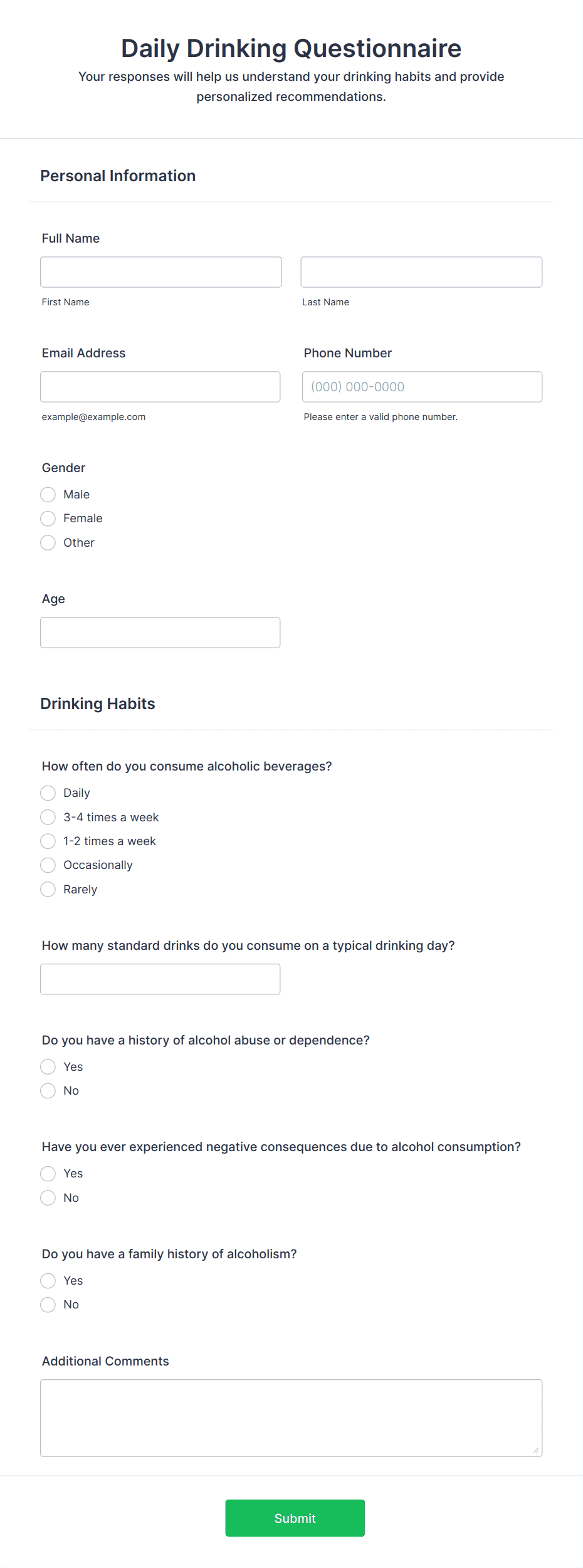Screen dimensions: 583x1568
Task: Select Occasionally for alcohol frequency
Action: (48, 865)
